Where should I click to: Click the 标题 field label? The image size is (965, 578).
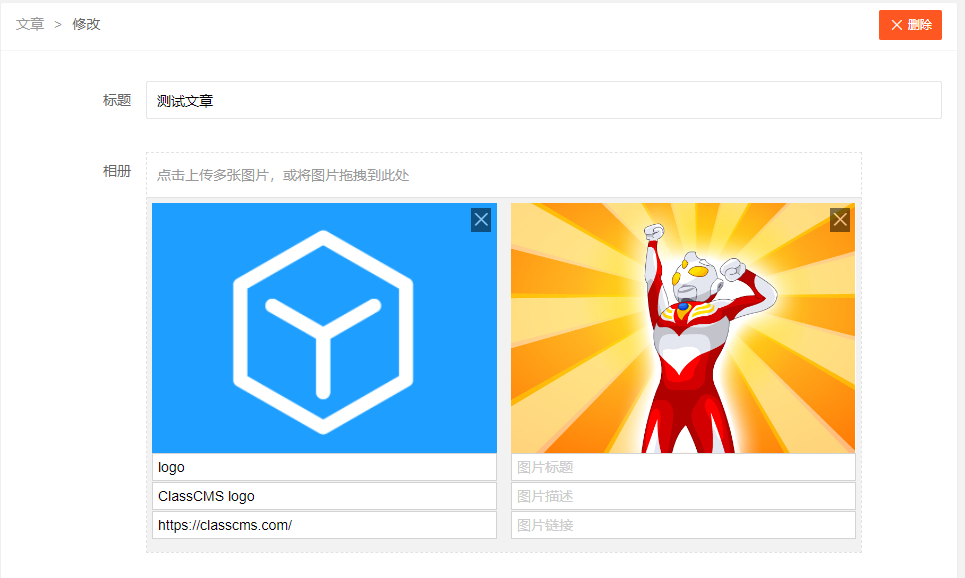coord(117,100)
